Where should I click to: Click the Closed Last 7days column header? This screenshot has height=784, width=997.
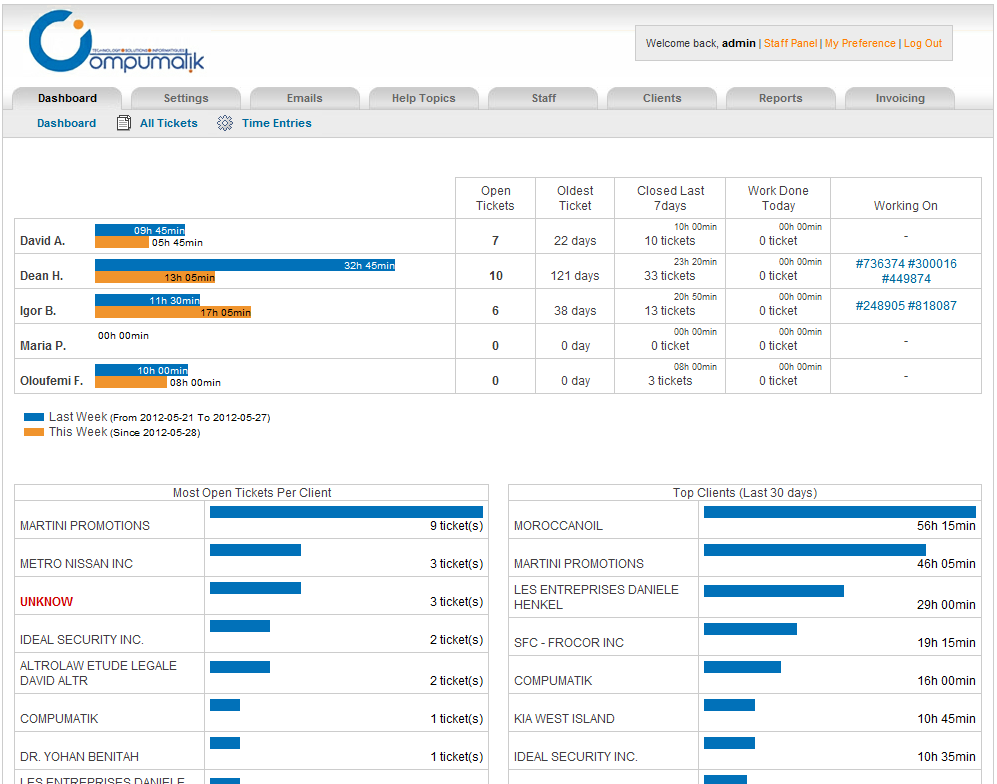(670, 198)
